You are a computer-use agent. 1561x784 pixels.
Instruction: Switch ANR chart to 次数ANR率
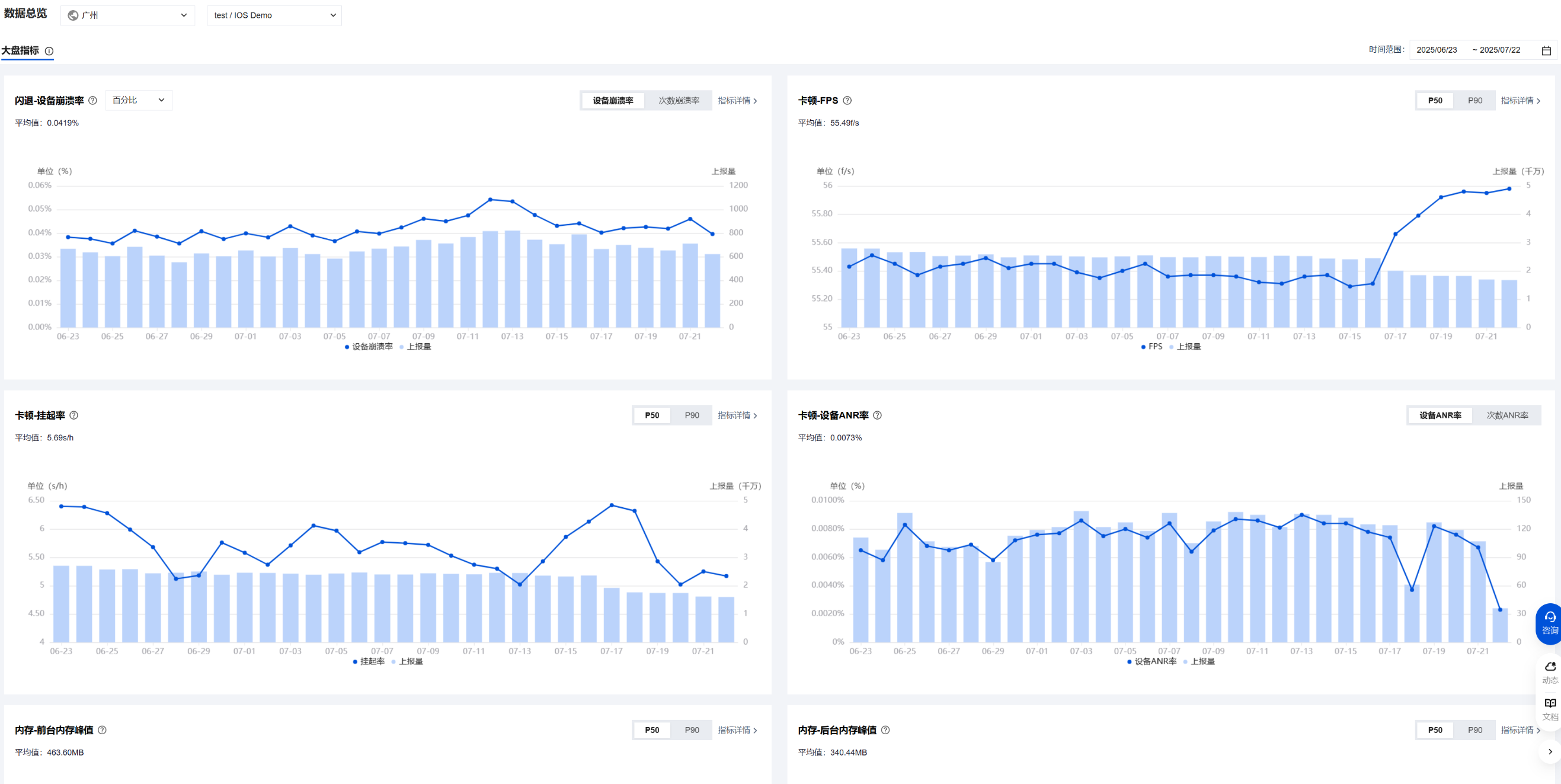(x=1506, y=415)
